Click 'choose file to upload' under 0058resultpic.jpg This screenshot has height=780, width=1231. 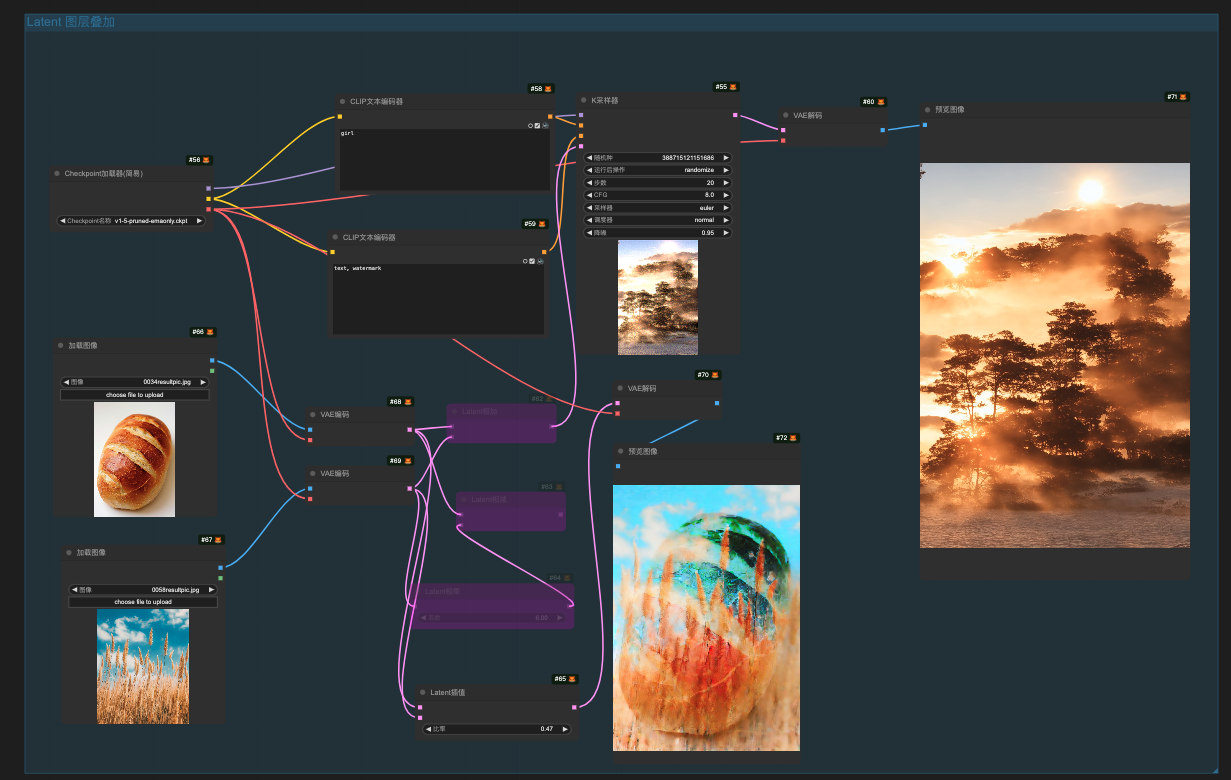142,602
